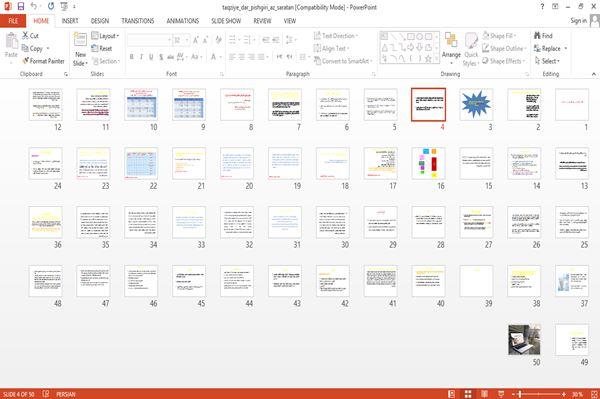This screenshot has width=600, height=399.
Task: Select the star shape in shapes gallery
Action: pos(428,59)
